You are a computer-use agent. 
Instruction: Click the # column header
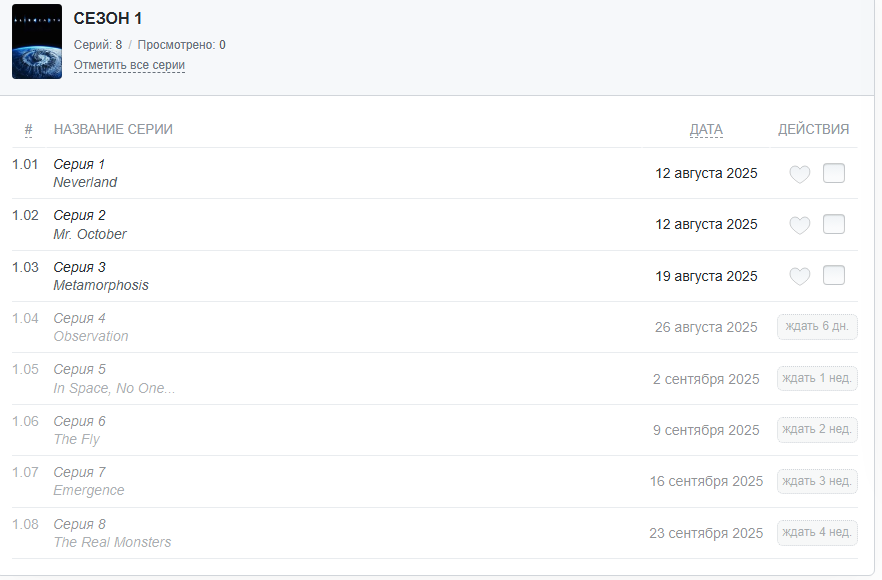coord(28,129)
